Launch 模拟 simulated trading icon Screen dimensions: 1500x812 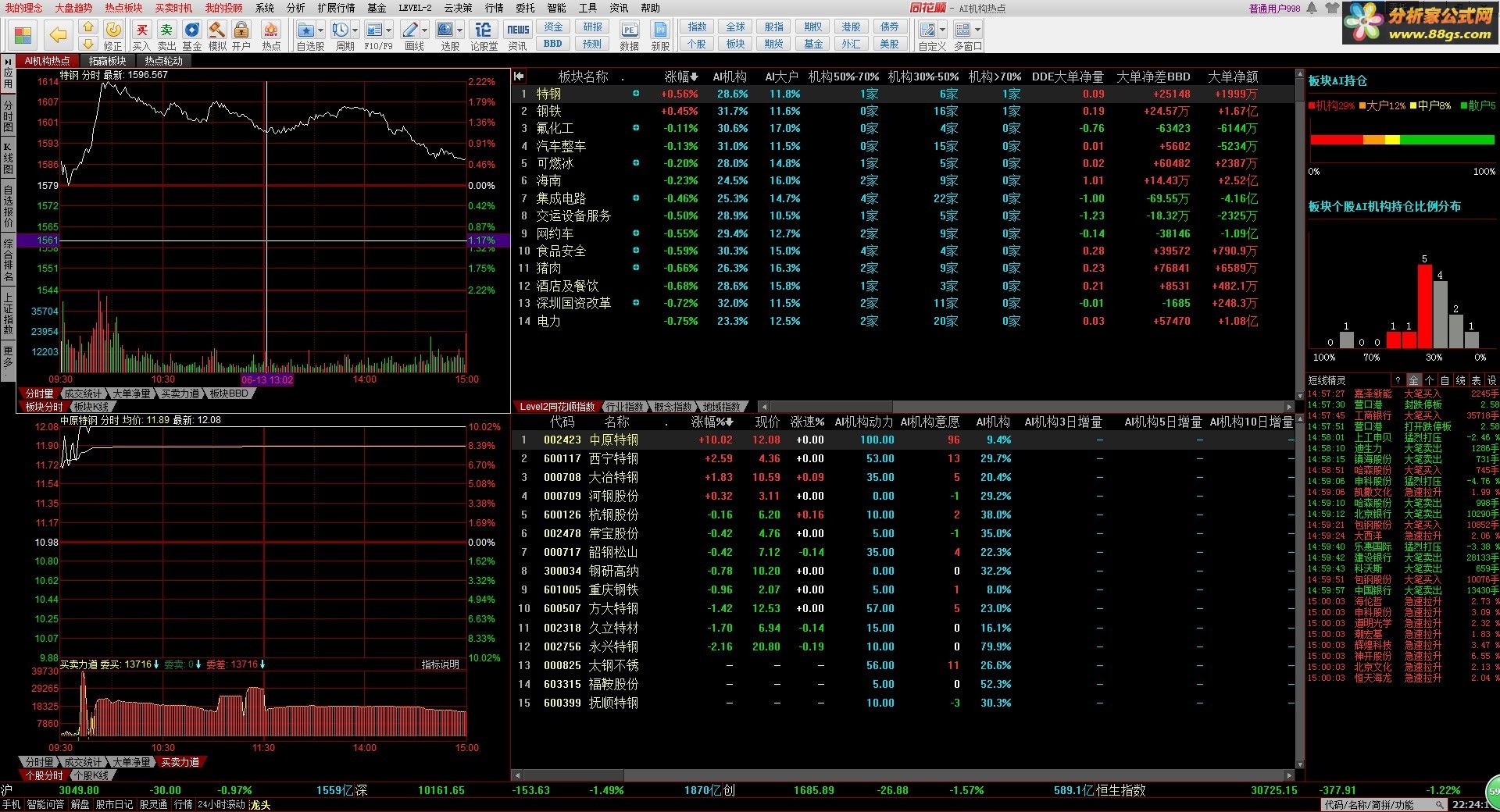217,30
